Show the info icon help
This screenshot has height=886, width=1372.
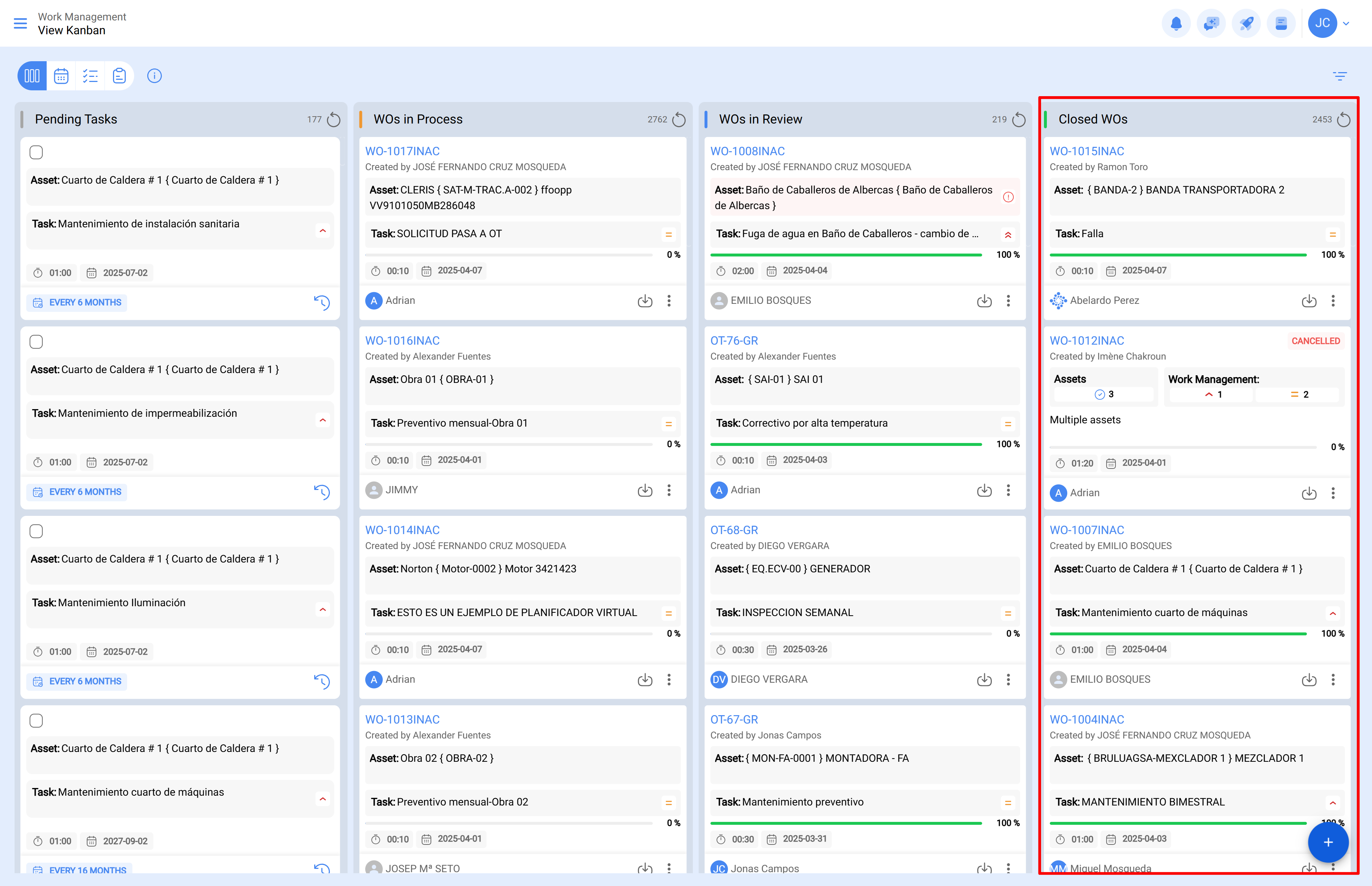[154, 76]
